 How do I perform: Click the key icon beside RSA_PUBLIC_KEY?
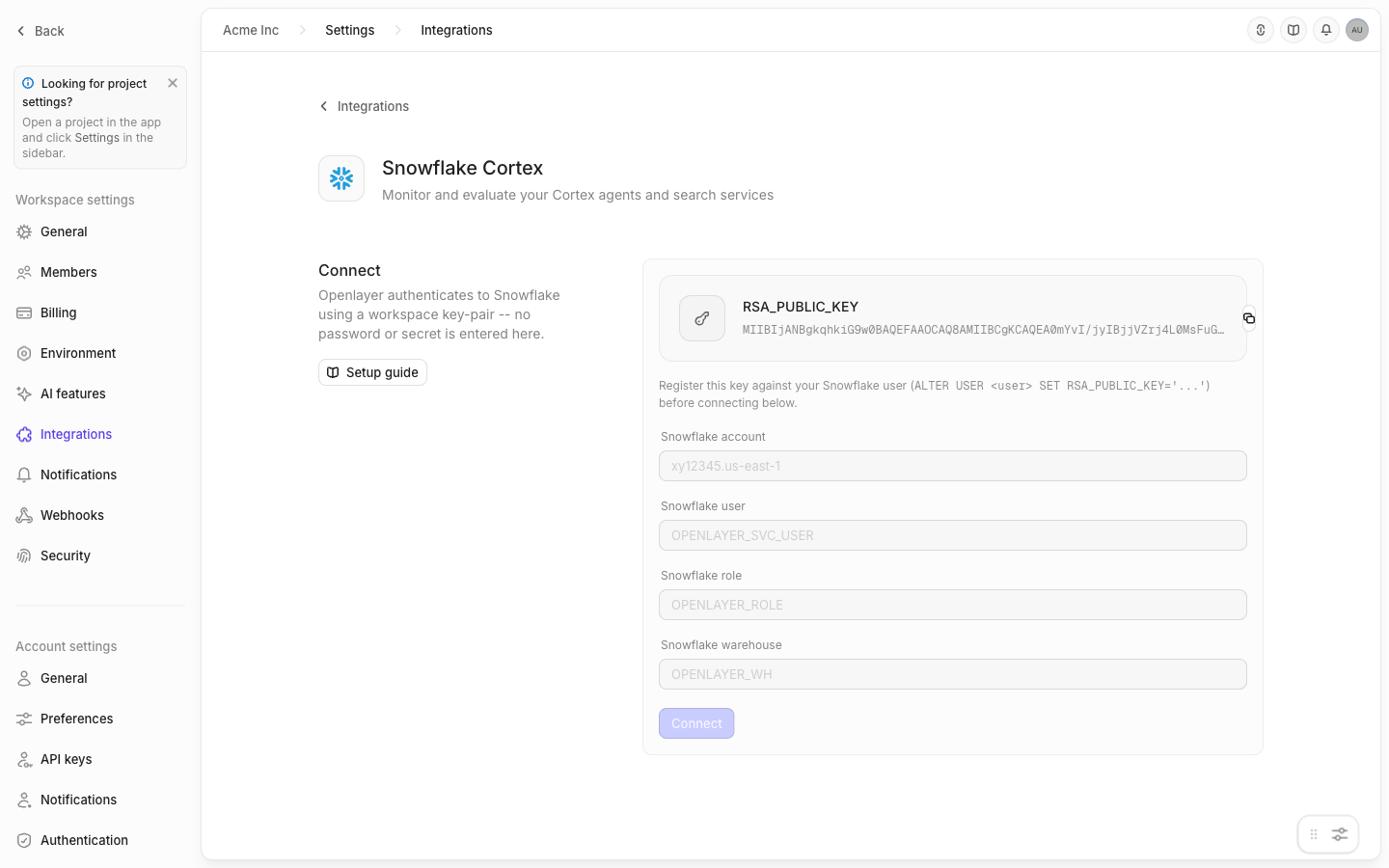702,318
